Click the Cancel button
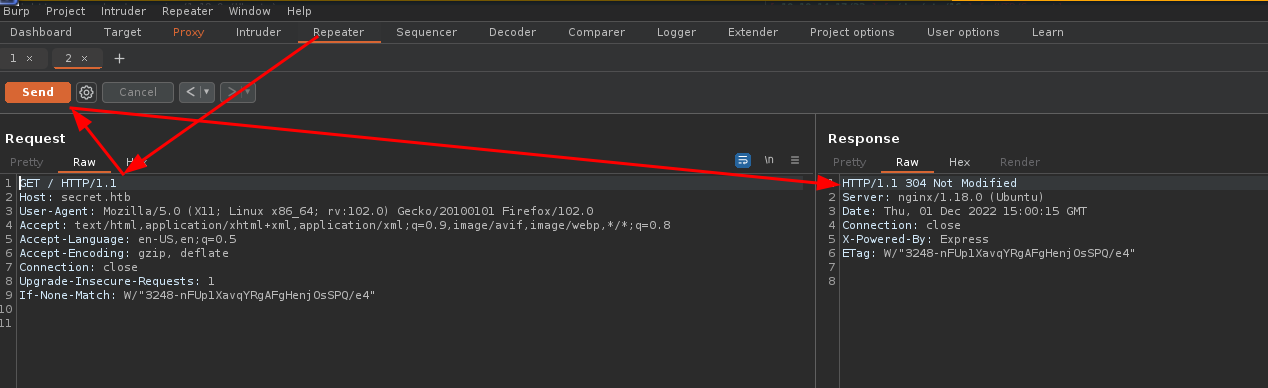Viewport: 1268px width, 388px height. click(138, 92)
